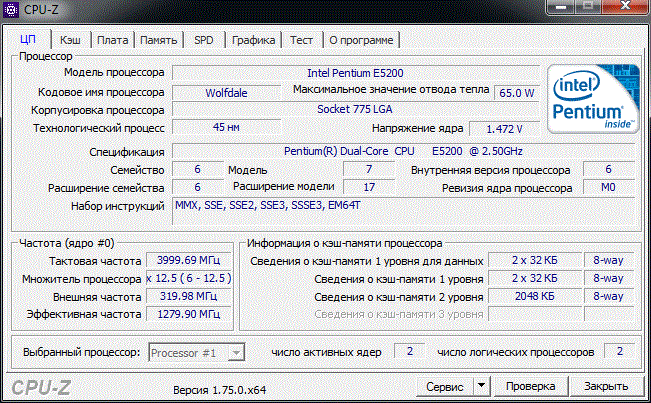651x403 pixels.
Task: Click the Проверка button
Action: 531,386
